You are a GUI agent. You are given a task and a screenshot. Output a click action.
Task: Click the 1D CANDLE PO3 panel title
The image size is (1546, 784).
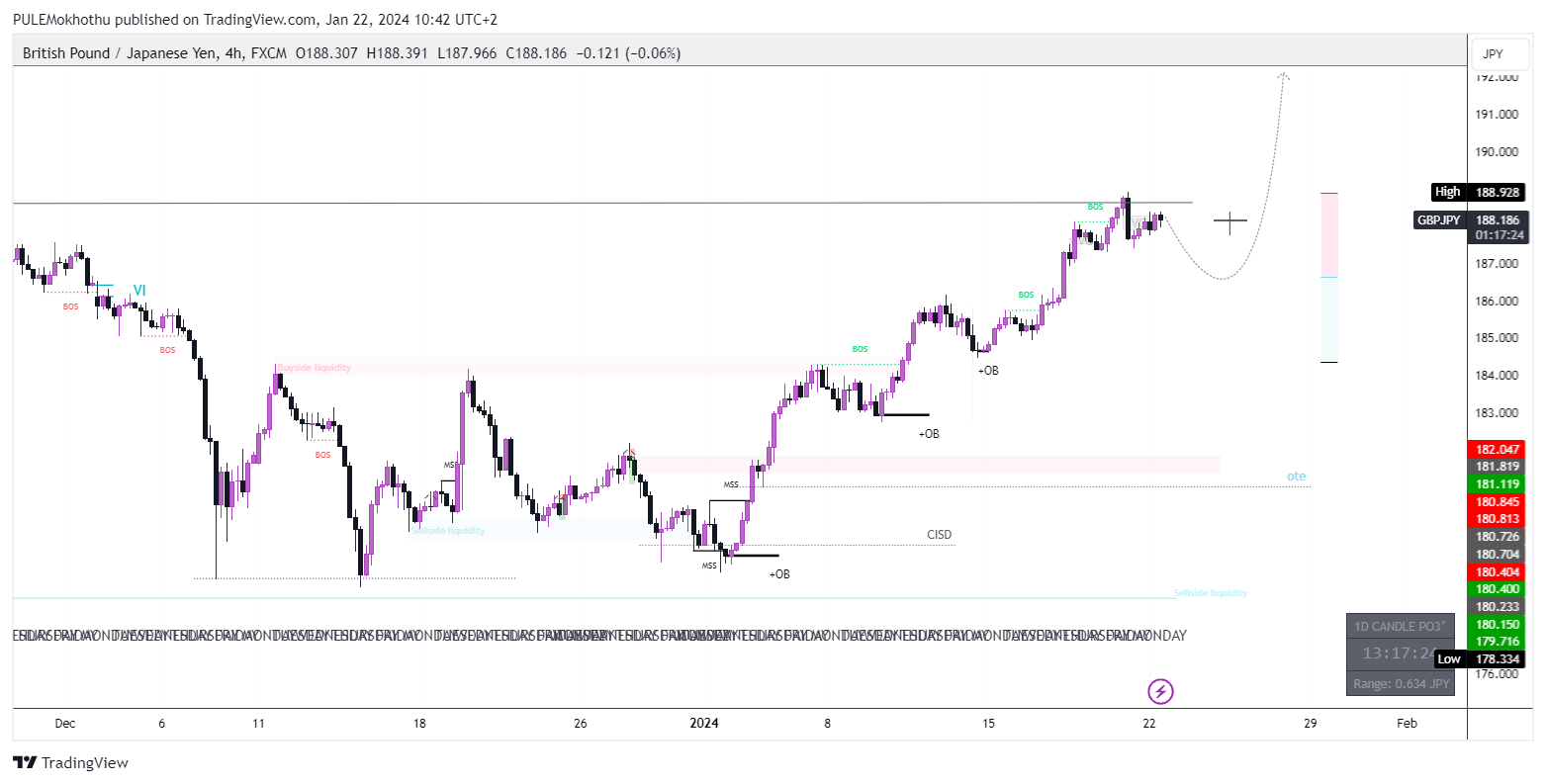pos(1400,627)
